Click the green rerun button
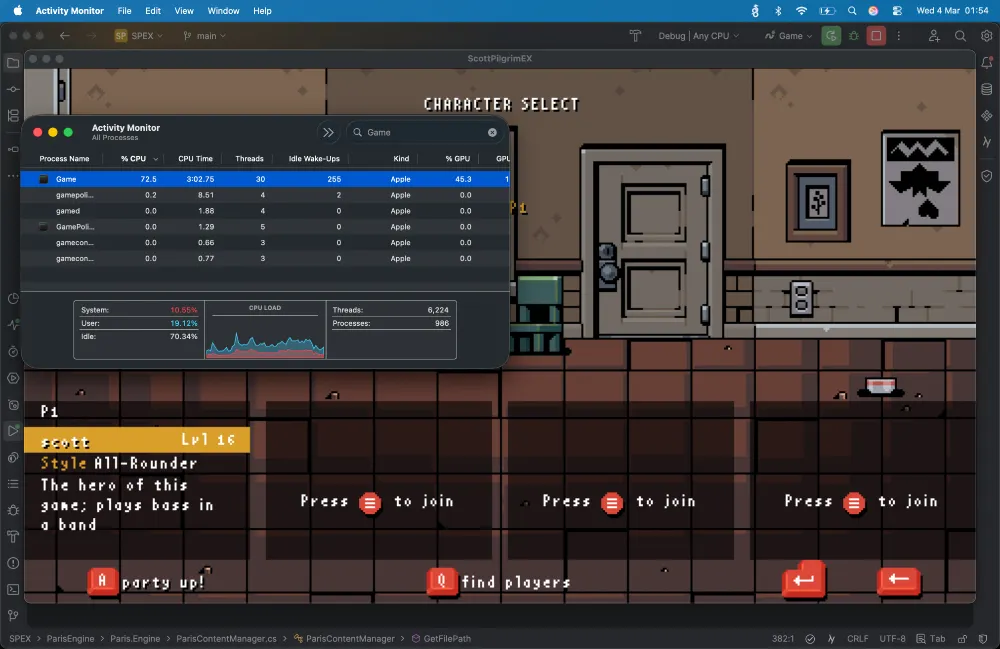The image size is (1000, 649). [x=831, y=36]
